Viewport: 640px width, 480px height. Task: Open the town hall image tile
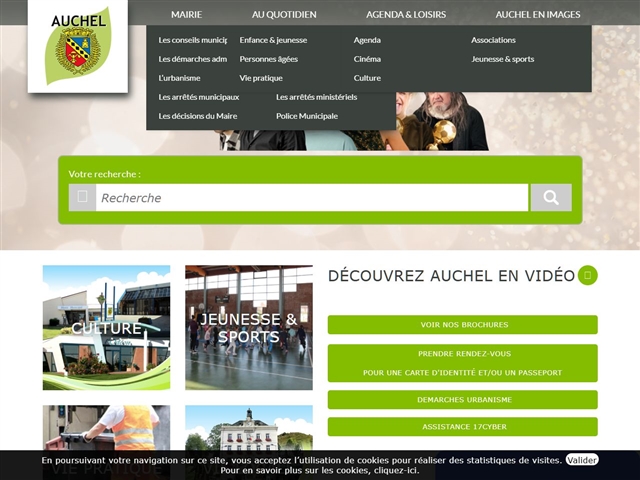(249, 428)
